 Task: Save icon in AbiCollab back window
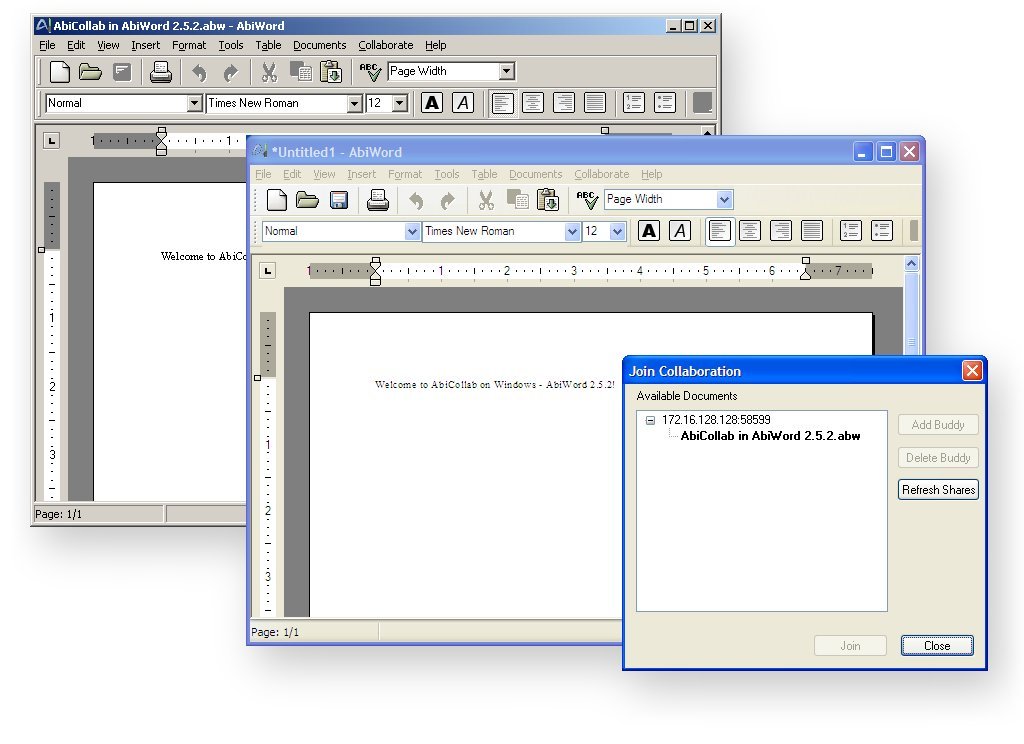tap(122, 72)
